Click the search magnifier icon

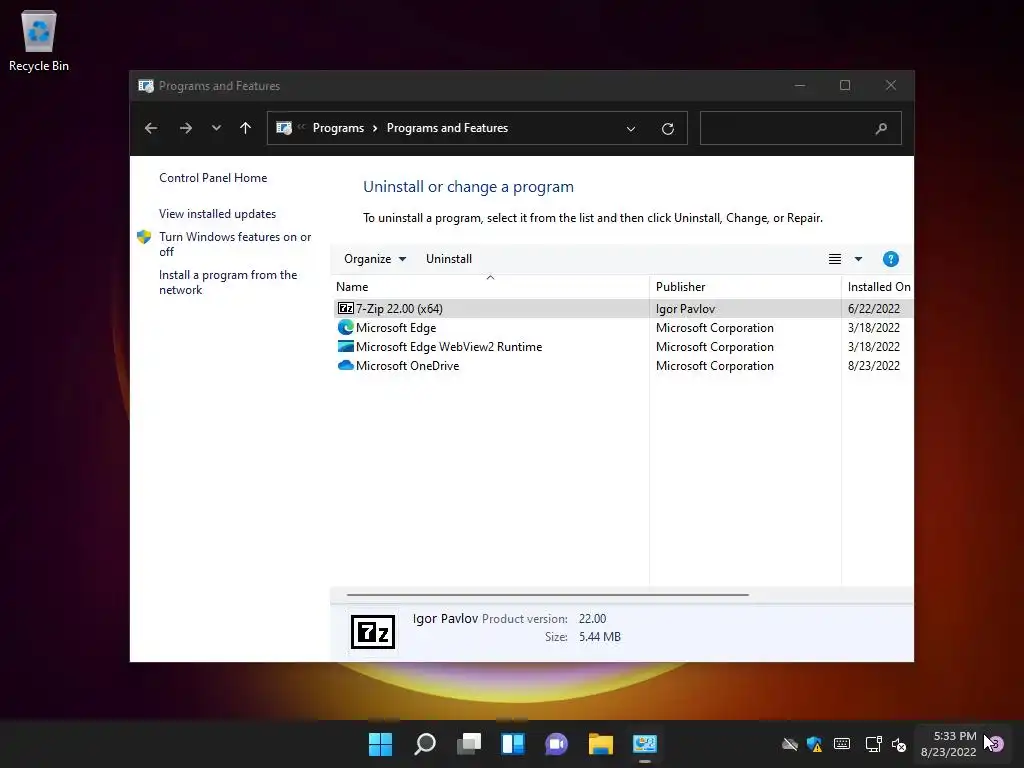coord(881,129)
